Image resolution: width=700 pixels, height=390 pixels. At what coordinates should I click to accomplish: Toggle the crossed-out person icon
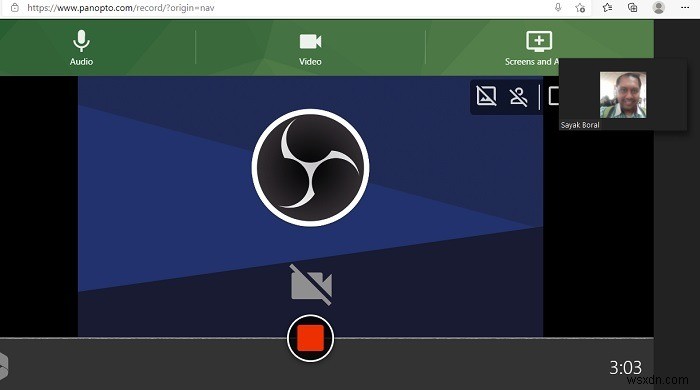518,96
